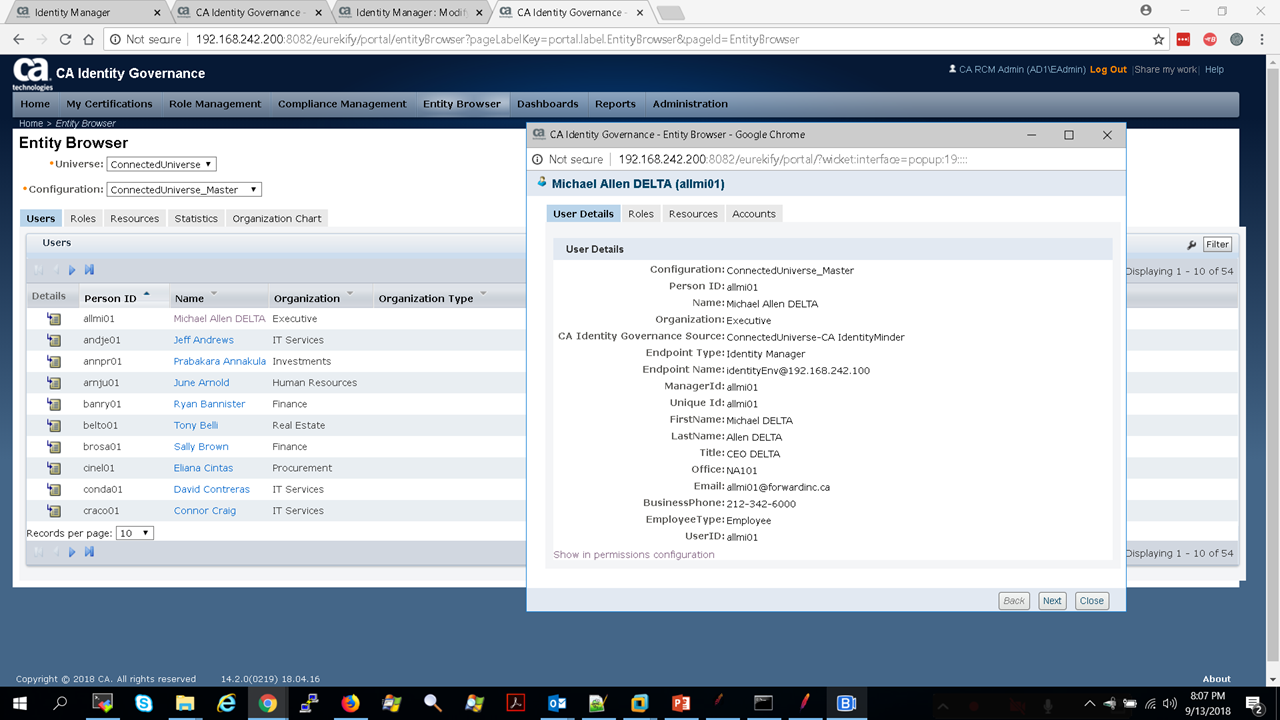Open details icon for annpr01 row
The image size is (1280, 720).
53,361
